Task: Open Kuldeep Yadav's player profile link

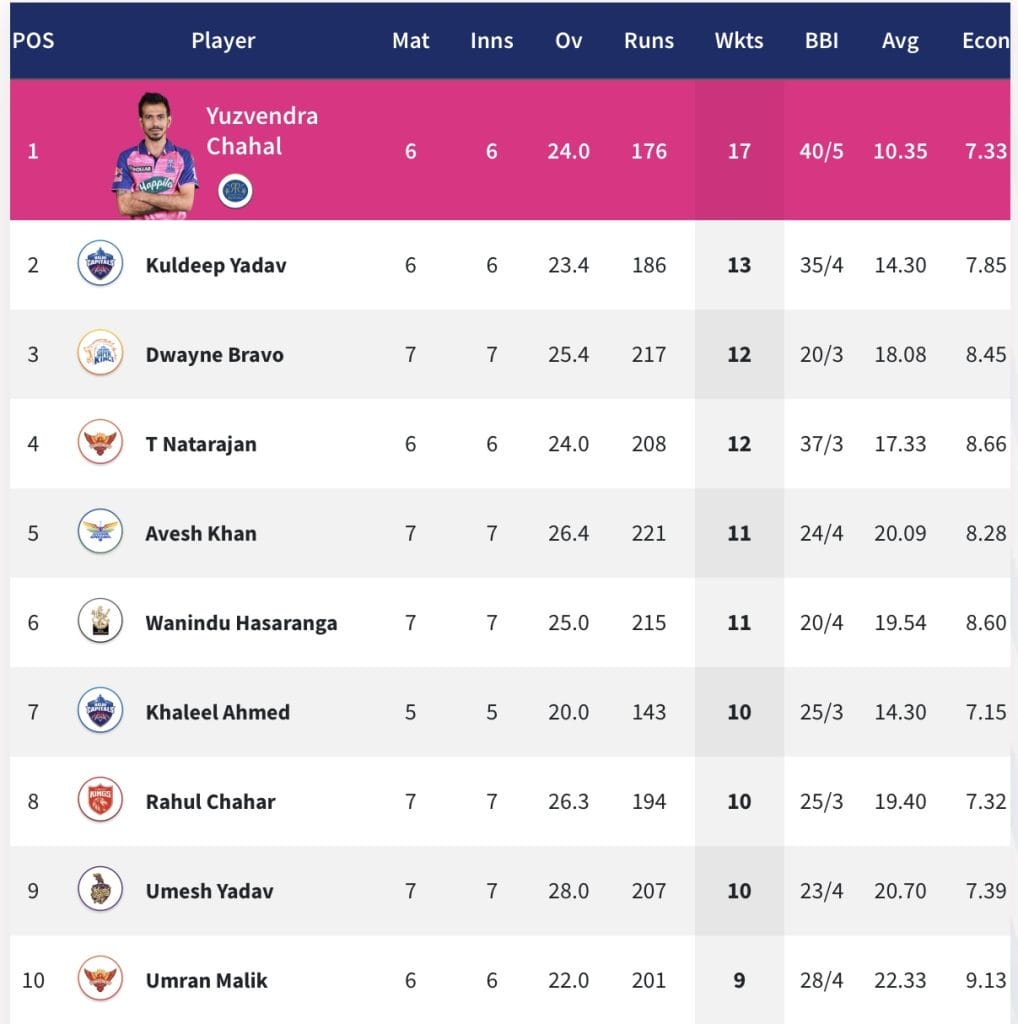Action: (216, 265)
